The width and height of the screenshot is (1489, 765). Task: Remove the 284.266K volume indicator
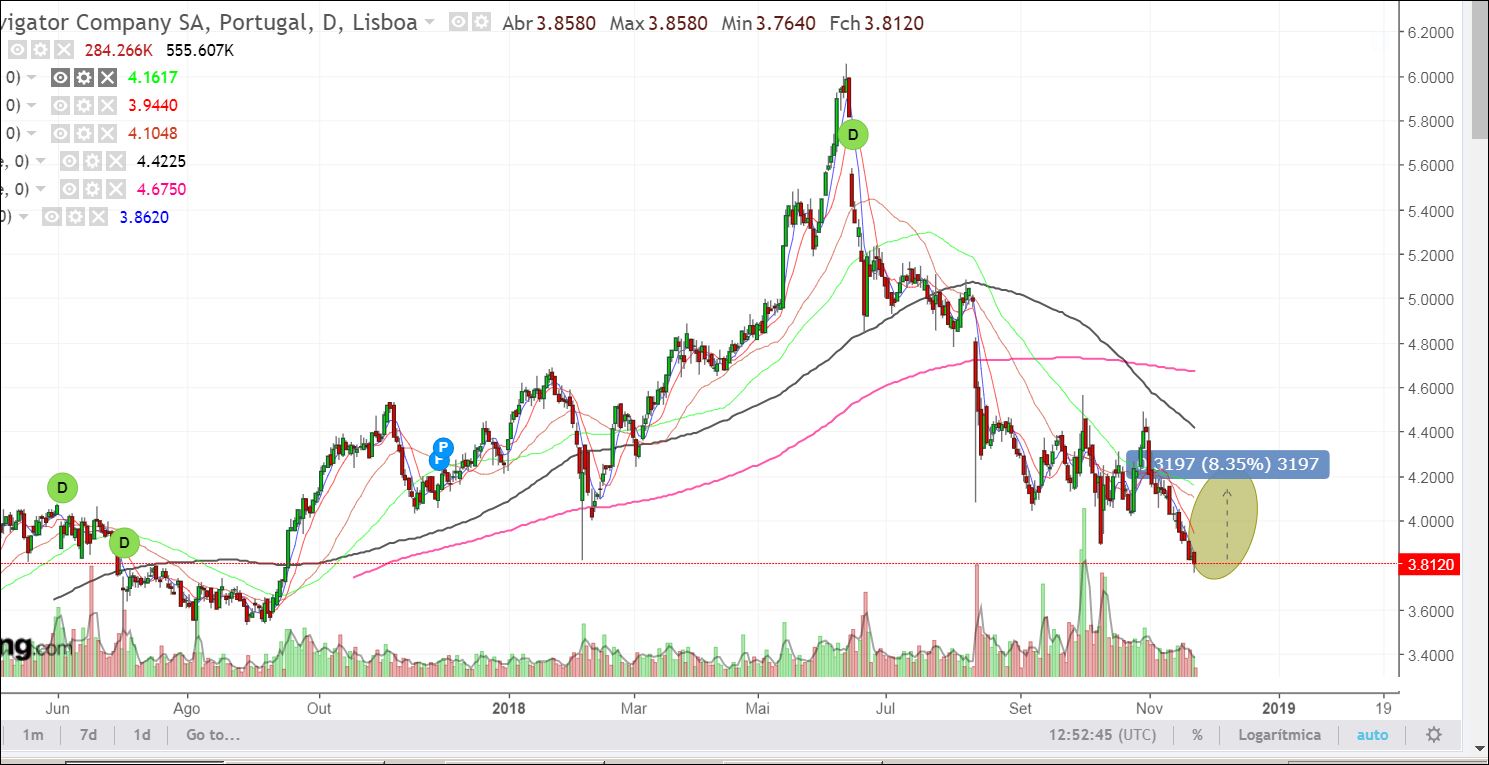pos(64,49)
